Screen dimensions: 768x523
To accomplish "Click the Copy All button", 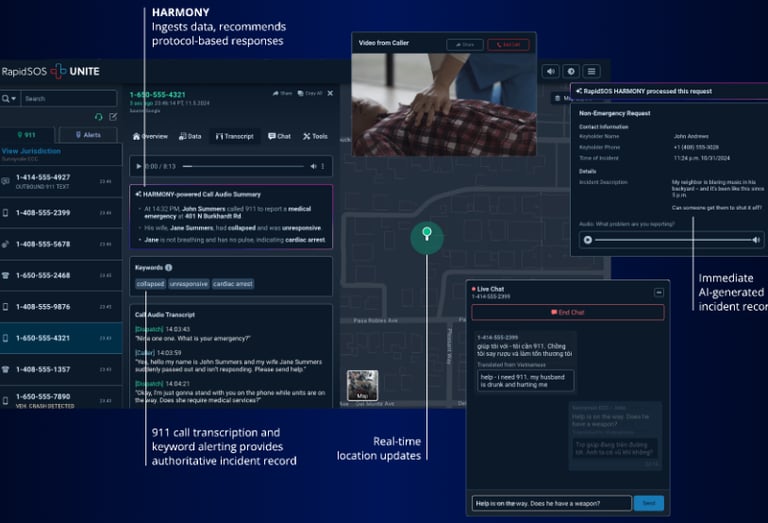I will coord(310,93).
